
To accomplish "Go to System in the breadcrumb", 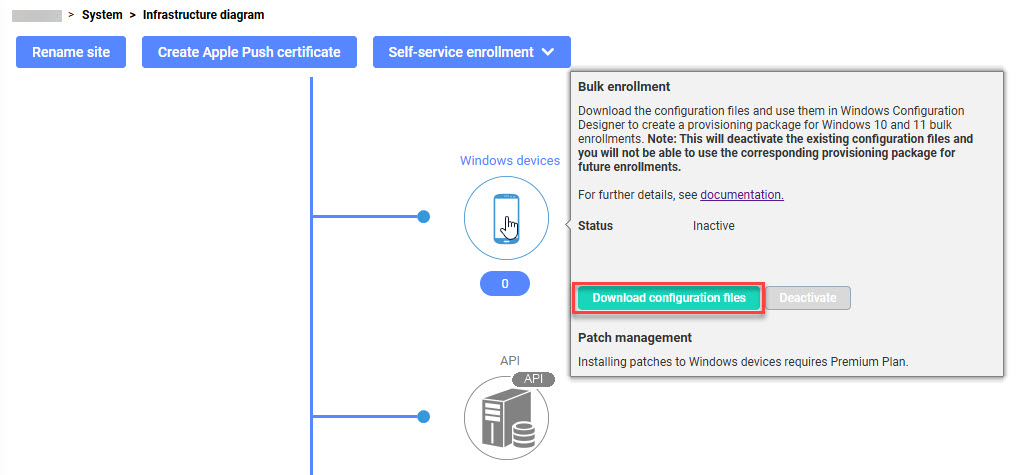I will coord(102,15).
